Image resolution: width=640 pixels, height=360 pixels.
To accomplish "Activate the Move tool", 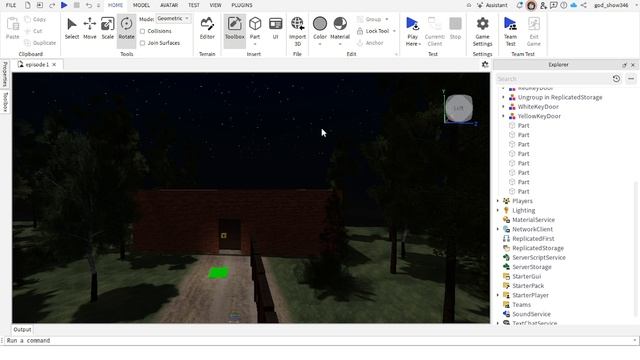I will [90, 28].
